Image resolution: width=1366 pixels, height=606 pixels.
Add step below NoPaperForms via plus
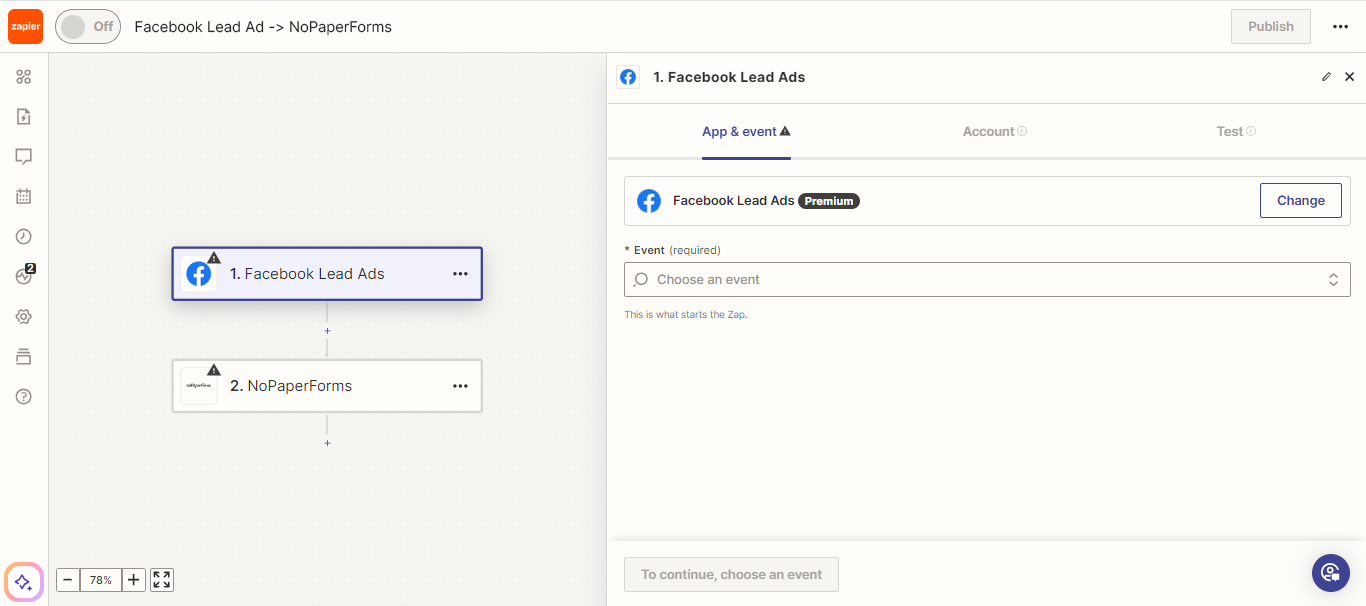pos(327,443)
